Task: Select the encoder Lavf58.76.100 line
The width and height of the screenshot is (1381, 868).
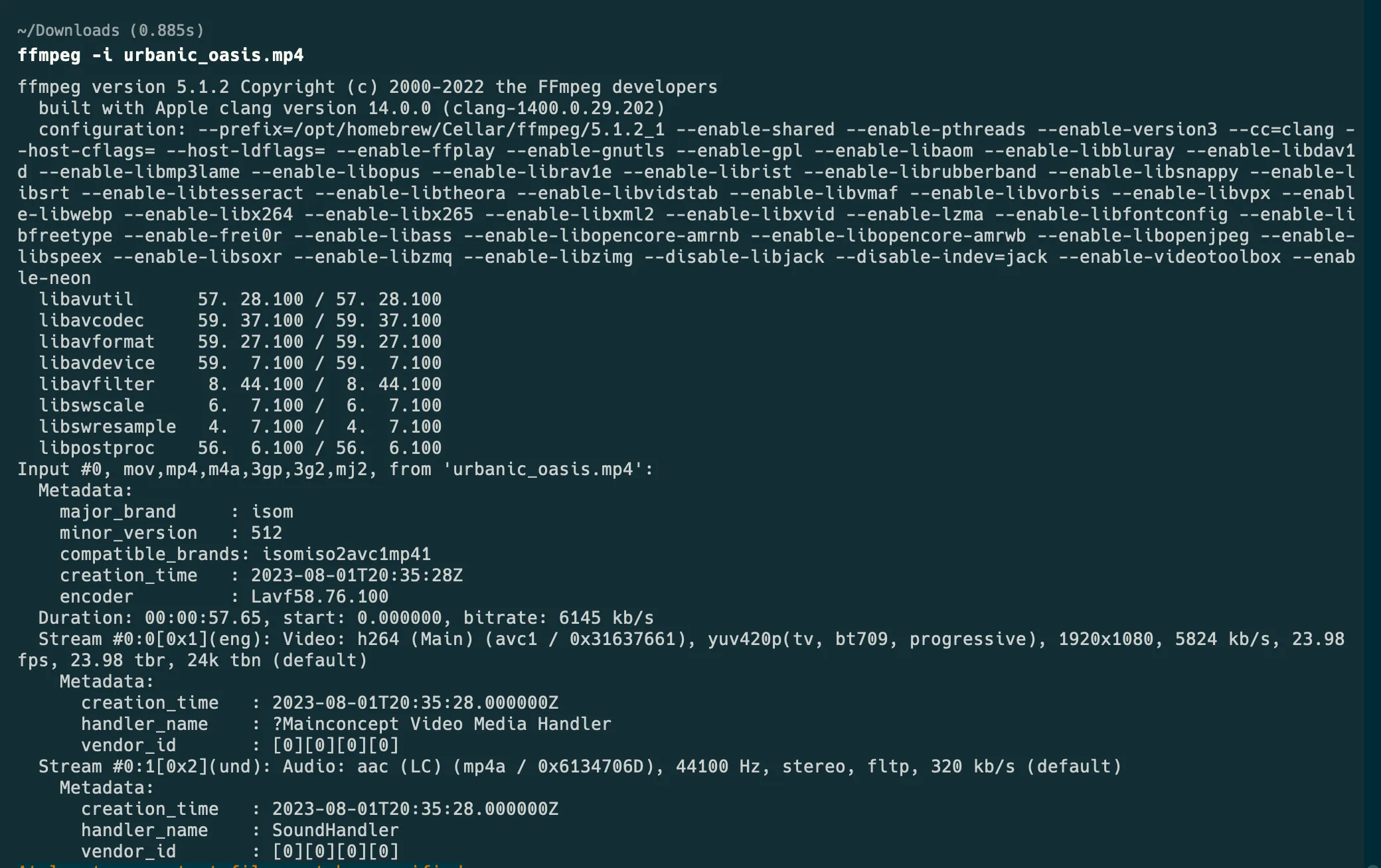Action: (x=224, y=597)
